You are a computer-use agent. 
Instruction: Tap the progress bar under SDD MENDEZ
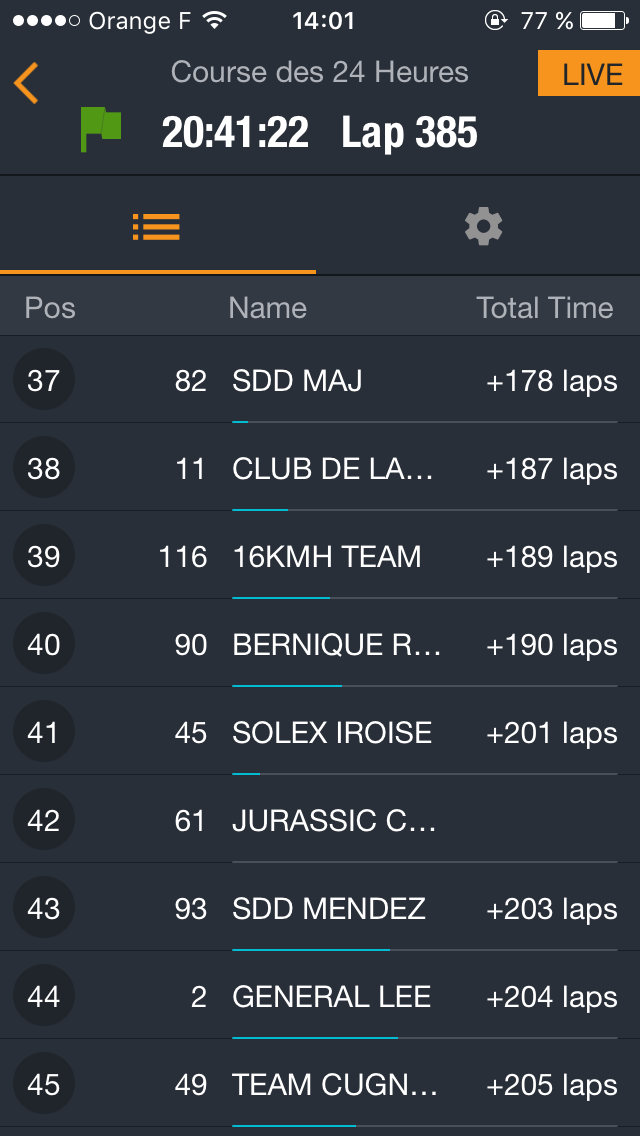click(424, 949)
